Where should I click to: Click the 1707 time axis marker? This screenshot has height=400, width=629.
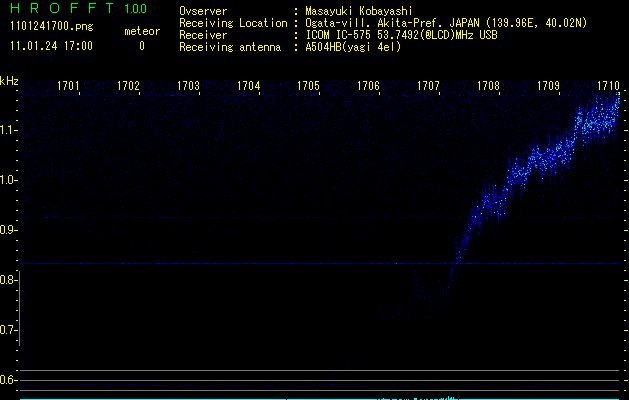coord(428,86)
